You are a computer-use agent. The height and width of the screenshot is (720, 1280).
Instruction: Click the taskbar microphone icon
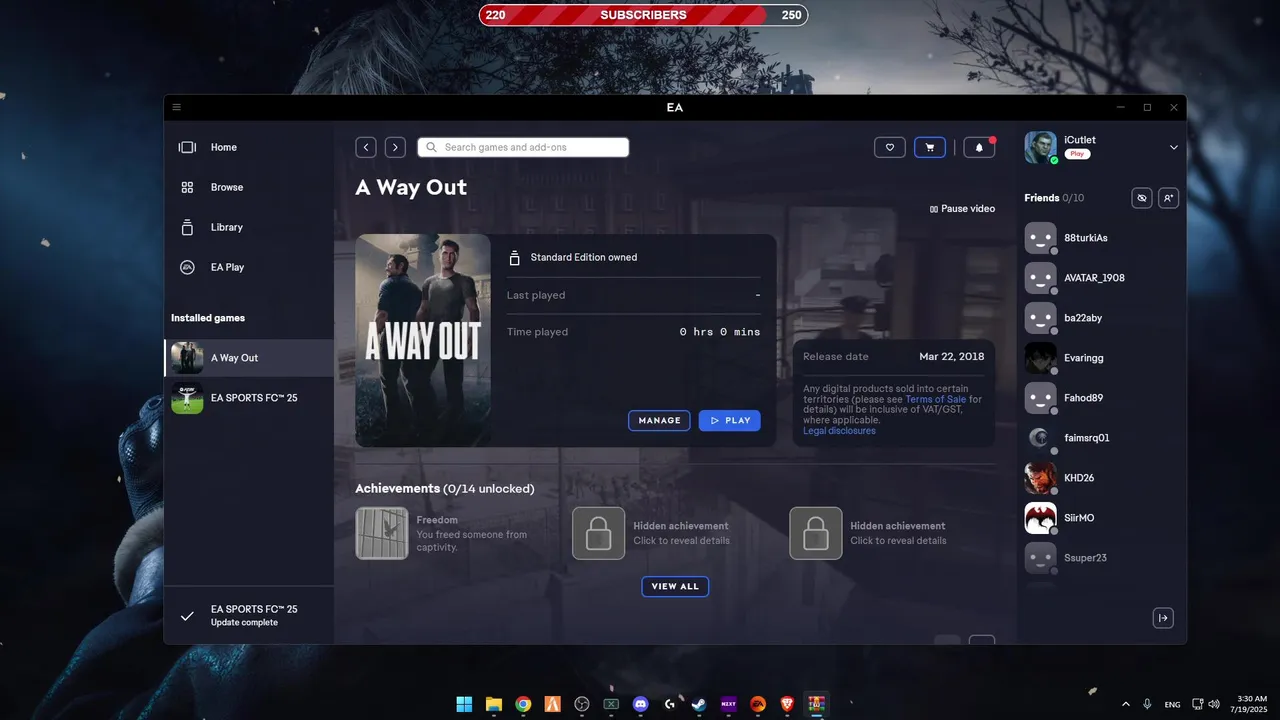click(1148, 704)
